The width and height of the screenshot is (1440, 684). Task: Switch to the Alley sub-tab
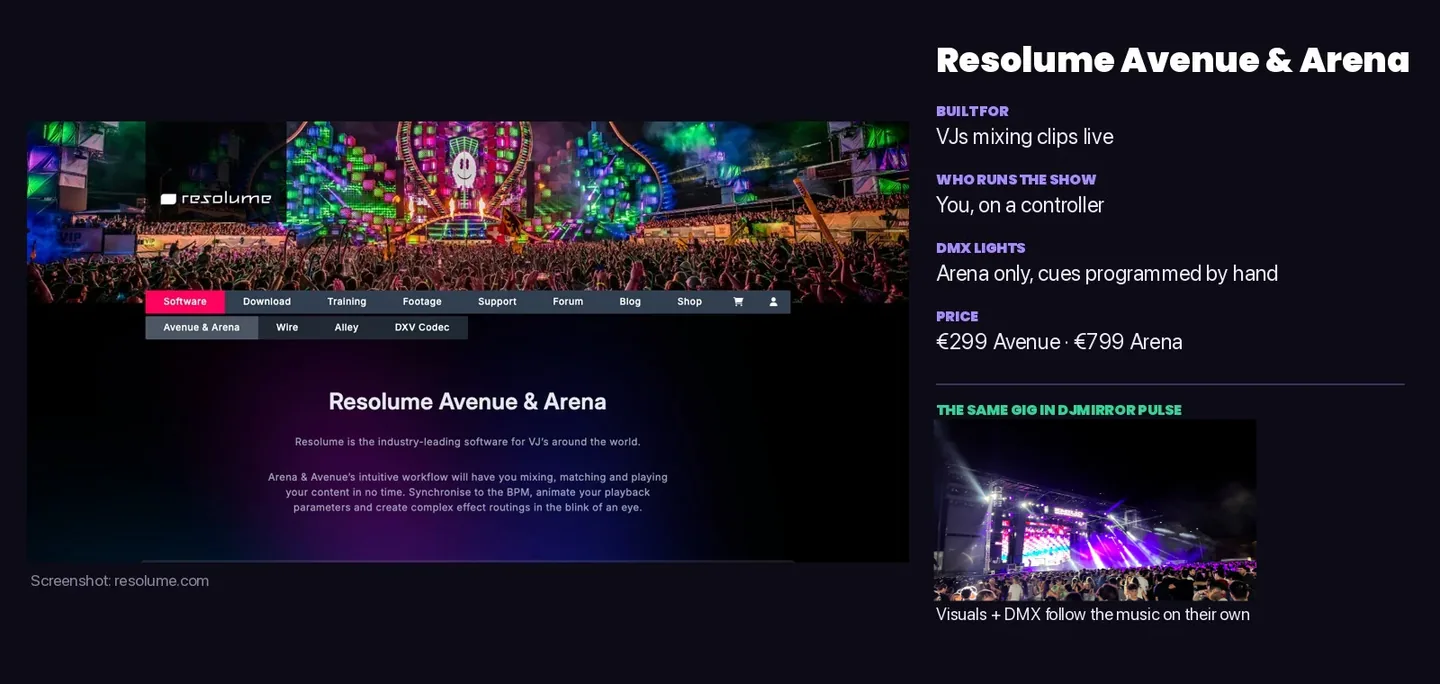(346, 327)
